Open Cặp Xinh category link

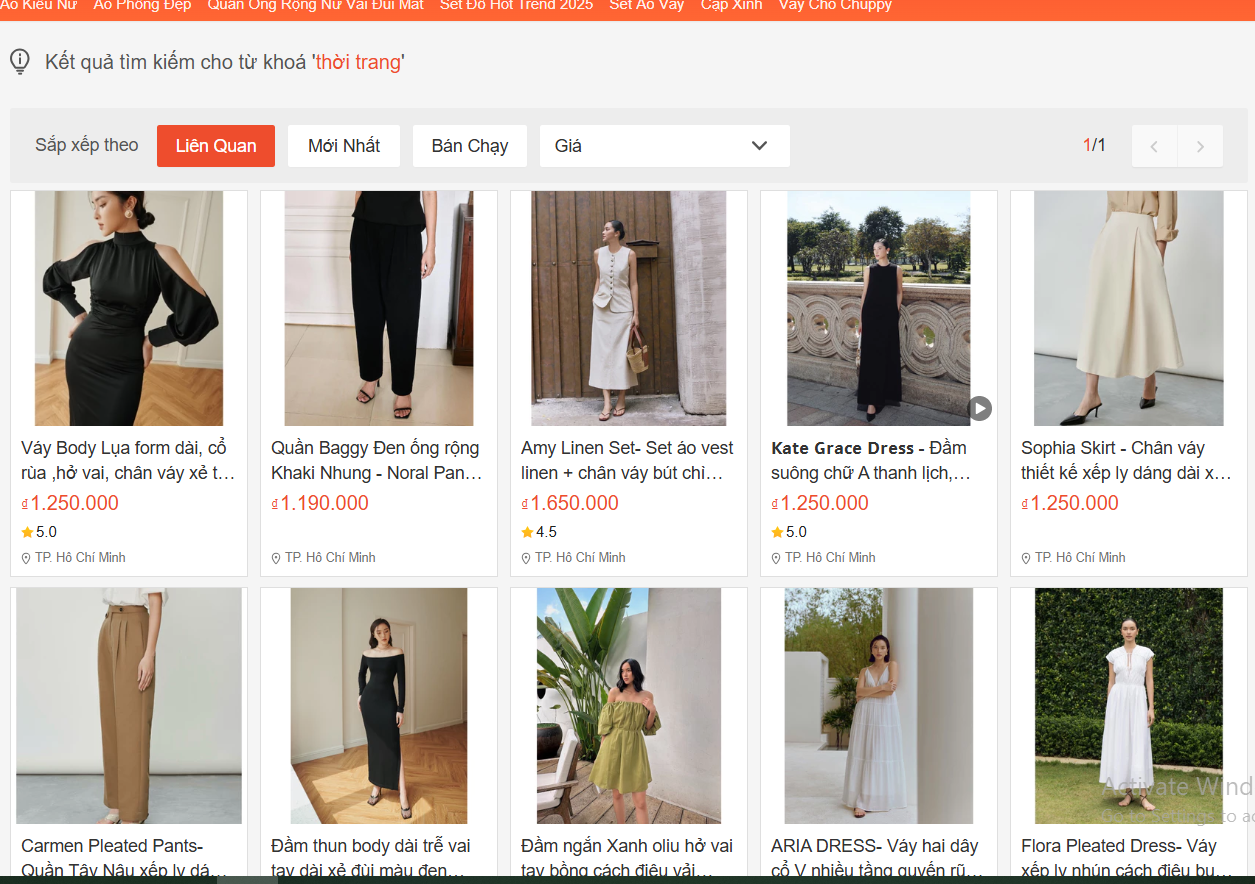click(x=731, y=5)
